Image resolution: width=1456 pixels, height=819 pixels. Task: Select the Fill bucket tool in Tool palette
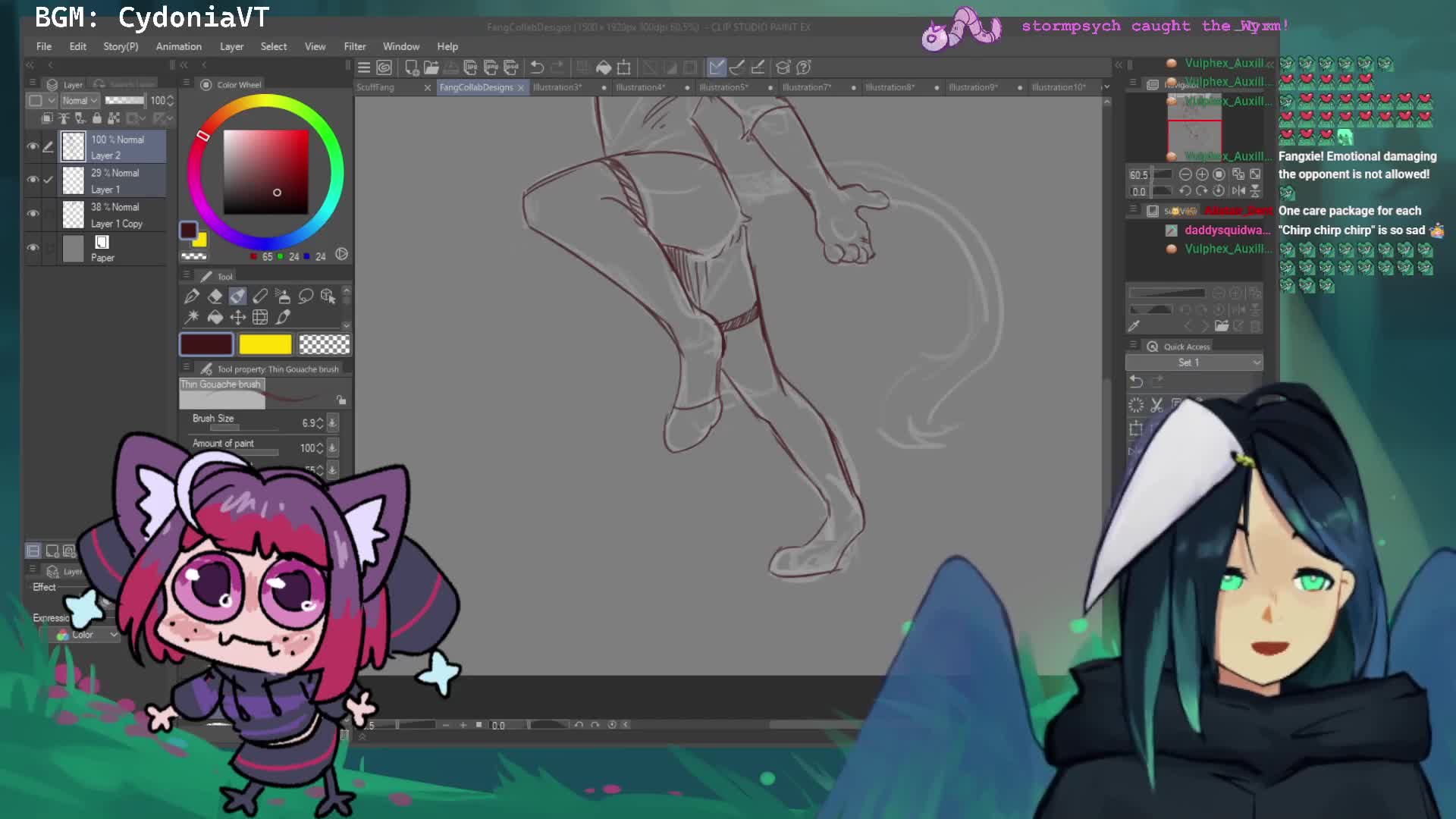[215, 317]
